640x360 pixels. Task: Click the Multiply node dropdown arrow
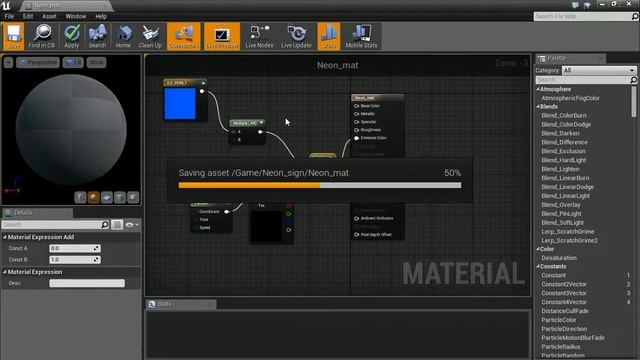261,122
